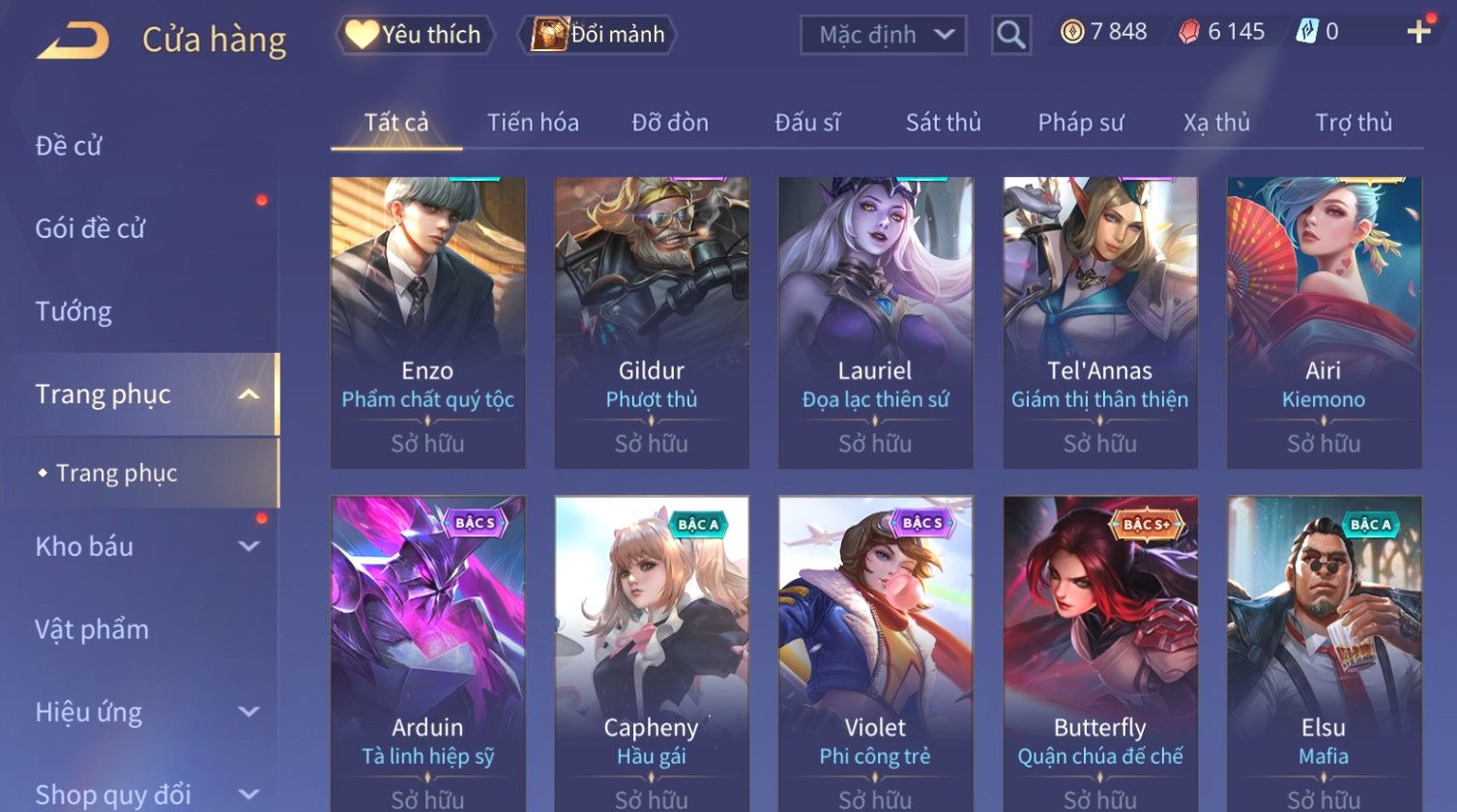Tap the gold coin balance icon
The height and width of the screenshot is (812, 1457).
click(x=1072, y=33)
